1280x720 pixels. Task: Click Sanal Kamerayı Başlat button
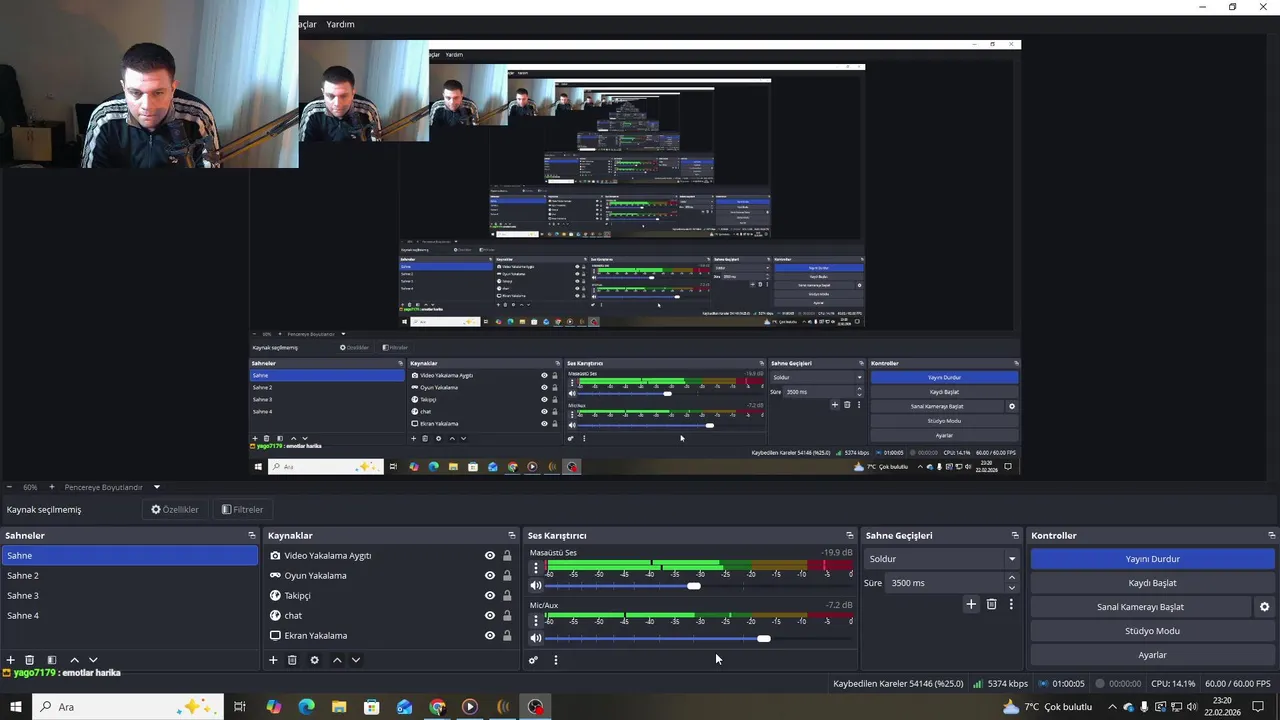[x=1140, y=607]
